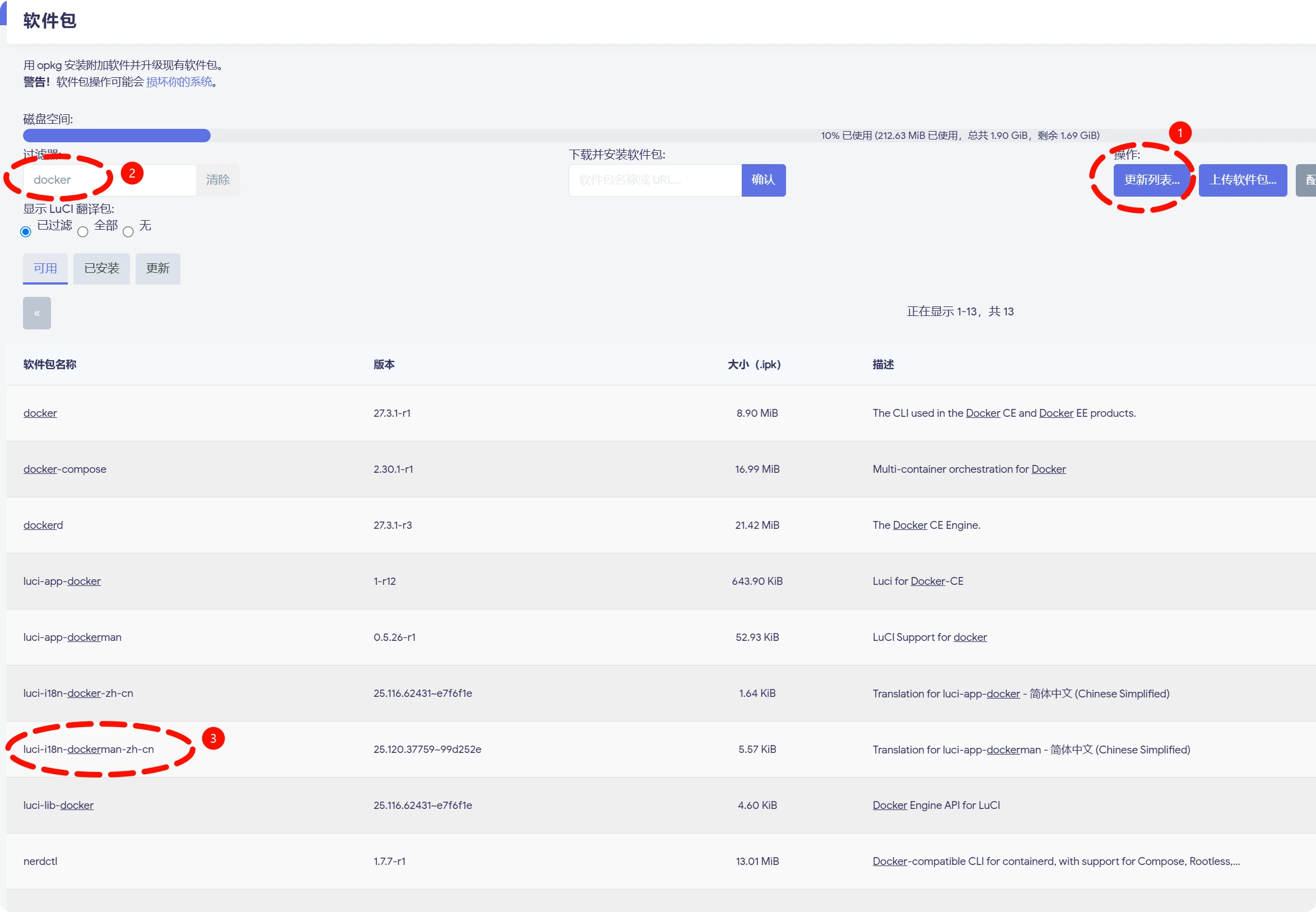Click the 21.42 MiB size cell
The image size is (1316, 912).
(x=757, y=525)
